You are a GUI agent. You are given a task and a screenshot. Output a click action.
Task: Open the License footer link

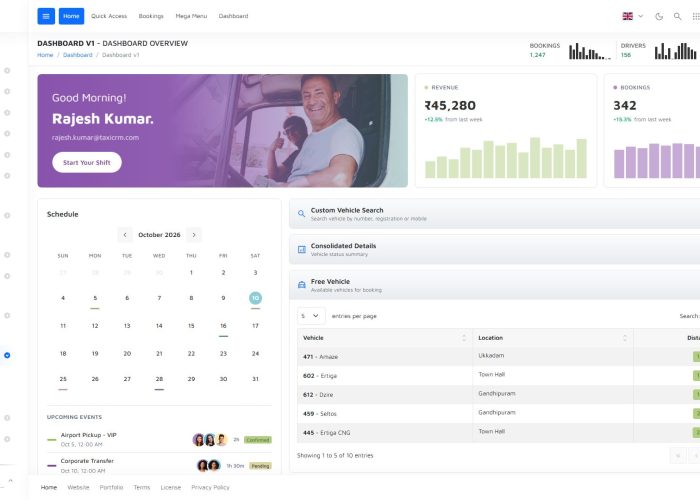pyautogui.click(x=171, y=488)
